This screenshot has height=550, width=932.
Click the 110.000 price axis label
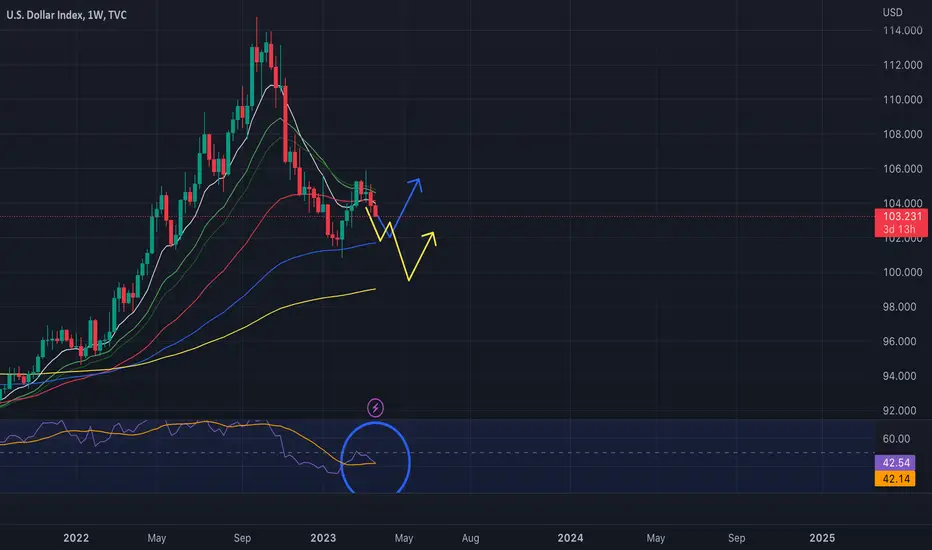[902, 99]
